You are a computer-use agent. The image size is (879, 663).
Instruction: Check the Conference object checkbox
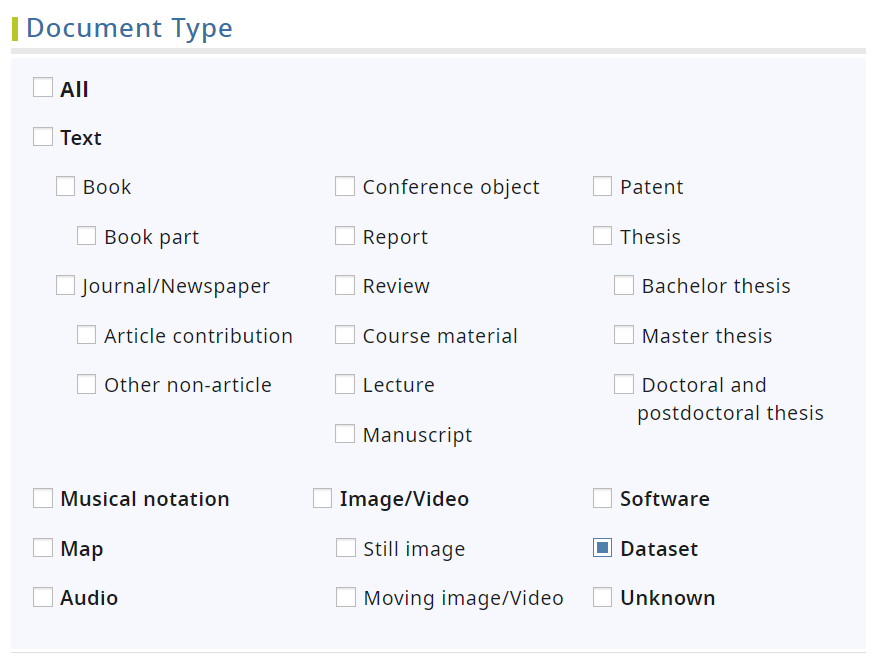tap(345, 186)
